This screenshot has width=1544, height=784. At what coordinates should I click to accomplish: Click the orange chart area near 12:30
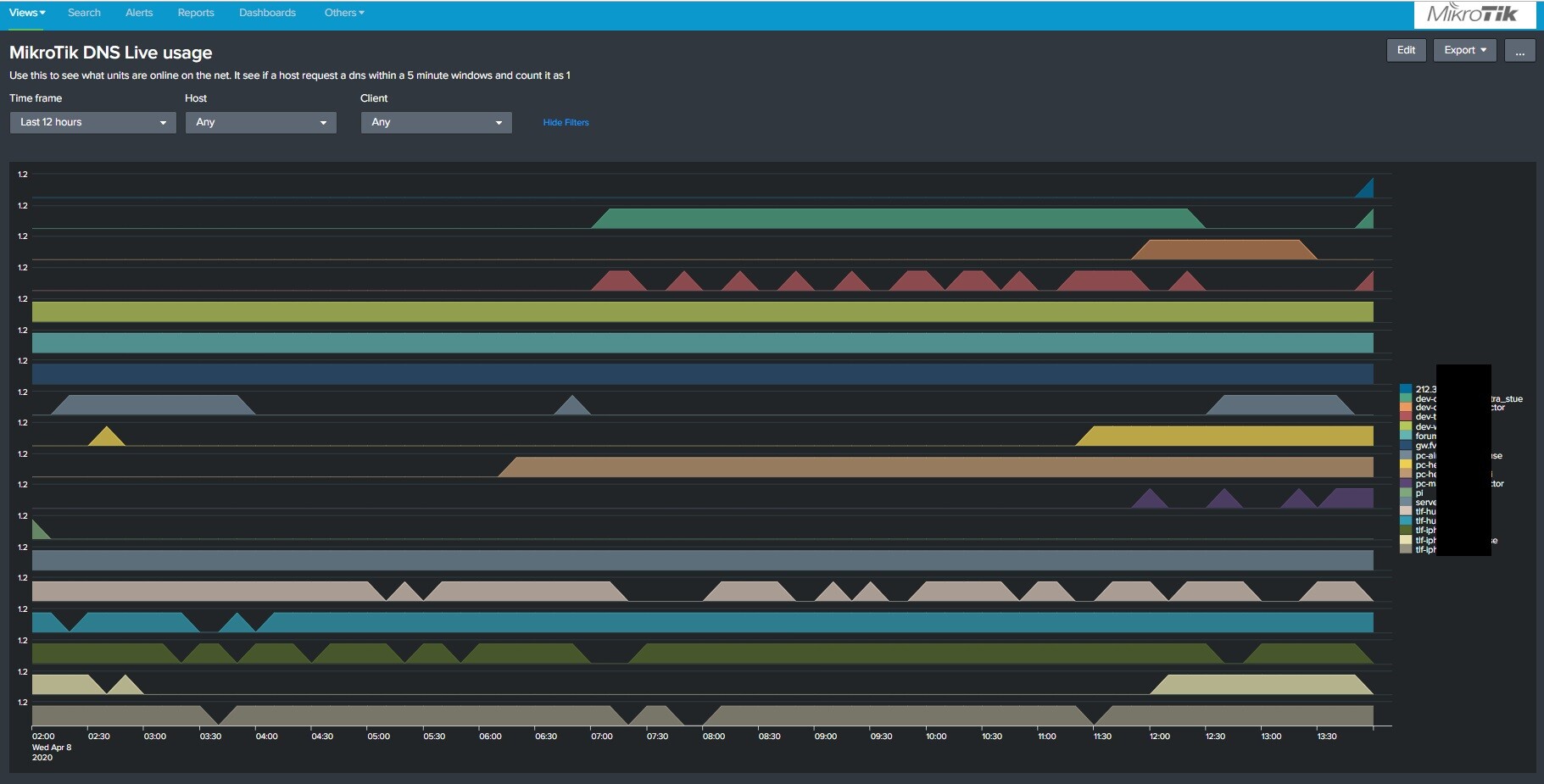click(1224, 250)
